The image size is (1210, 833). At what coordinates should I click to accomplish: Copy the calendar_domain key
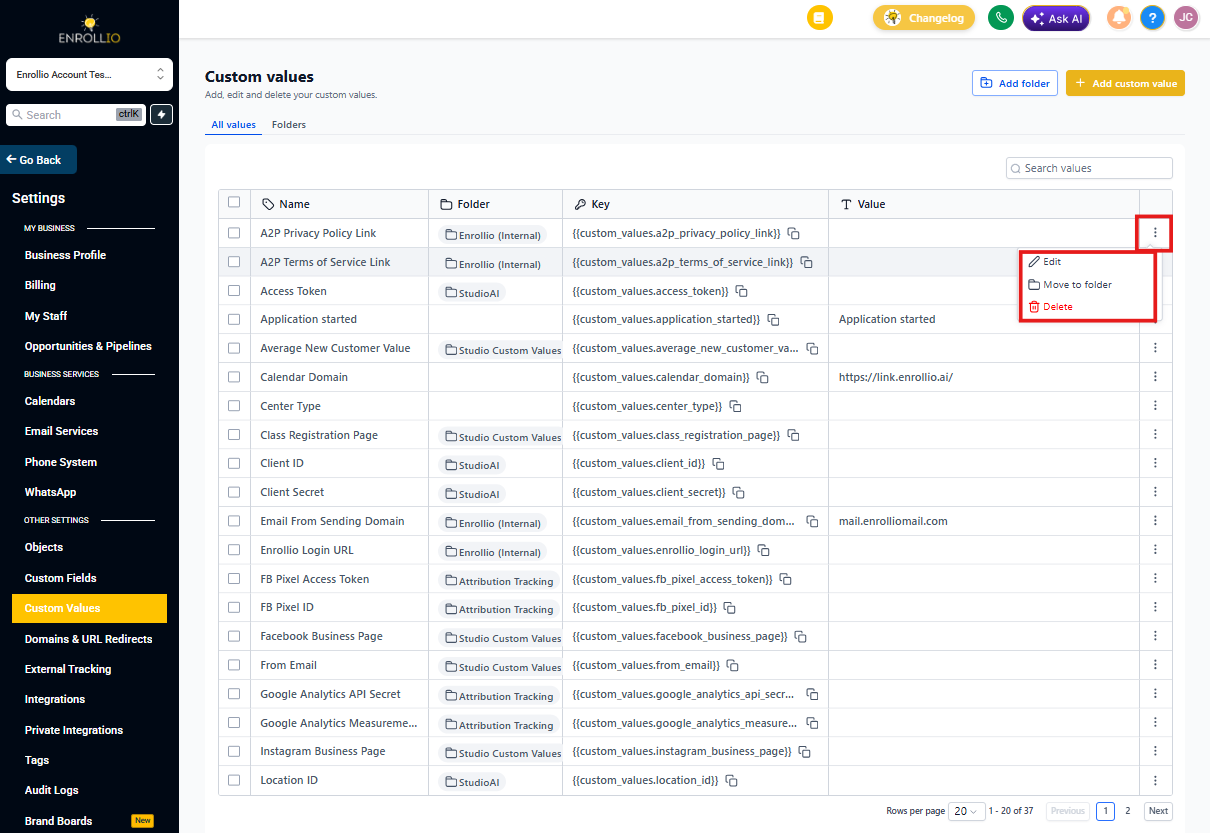[762, 378]
